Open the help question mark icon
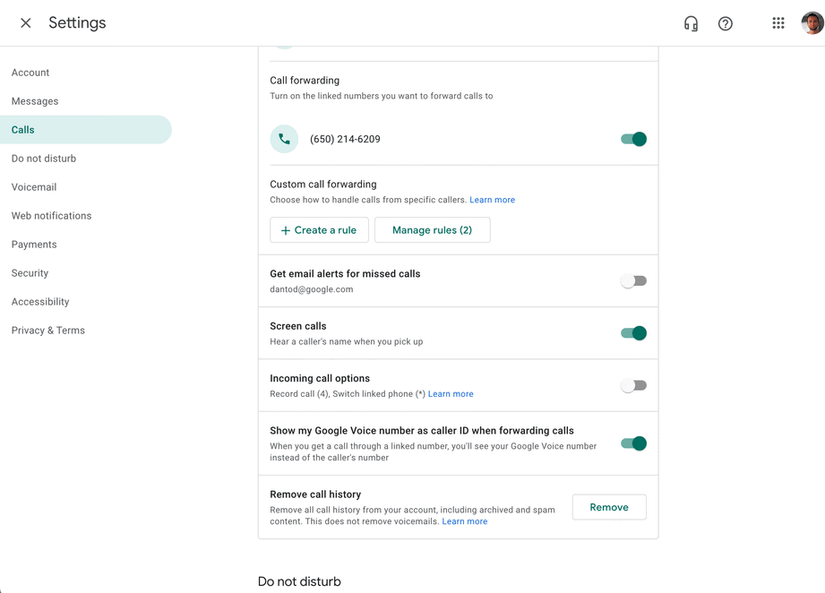This screenshot has width=825, height=593. [726, 24]
